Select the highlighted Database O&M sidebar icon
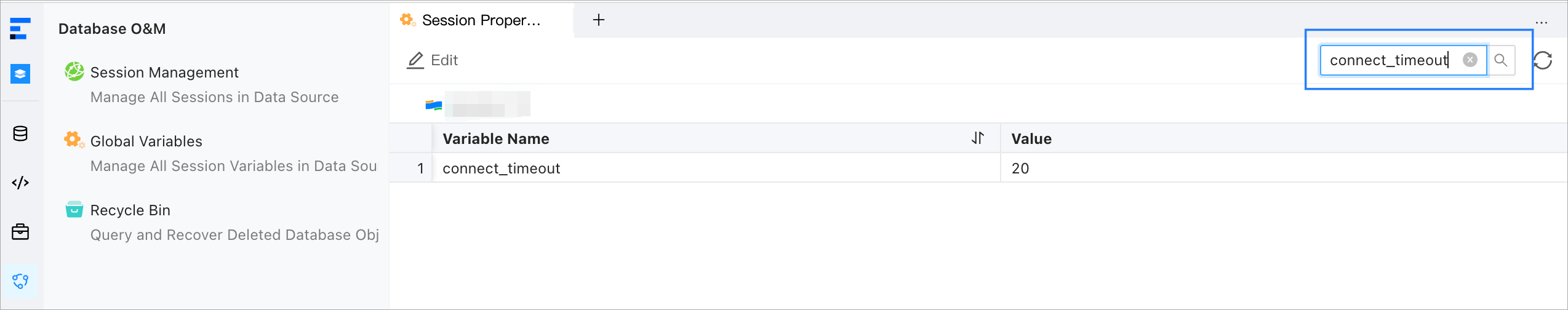This screenshot has width=1568, height=310. click(x=20, y=281)
